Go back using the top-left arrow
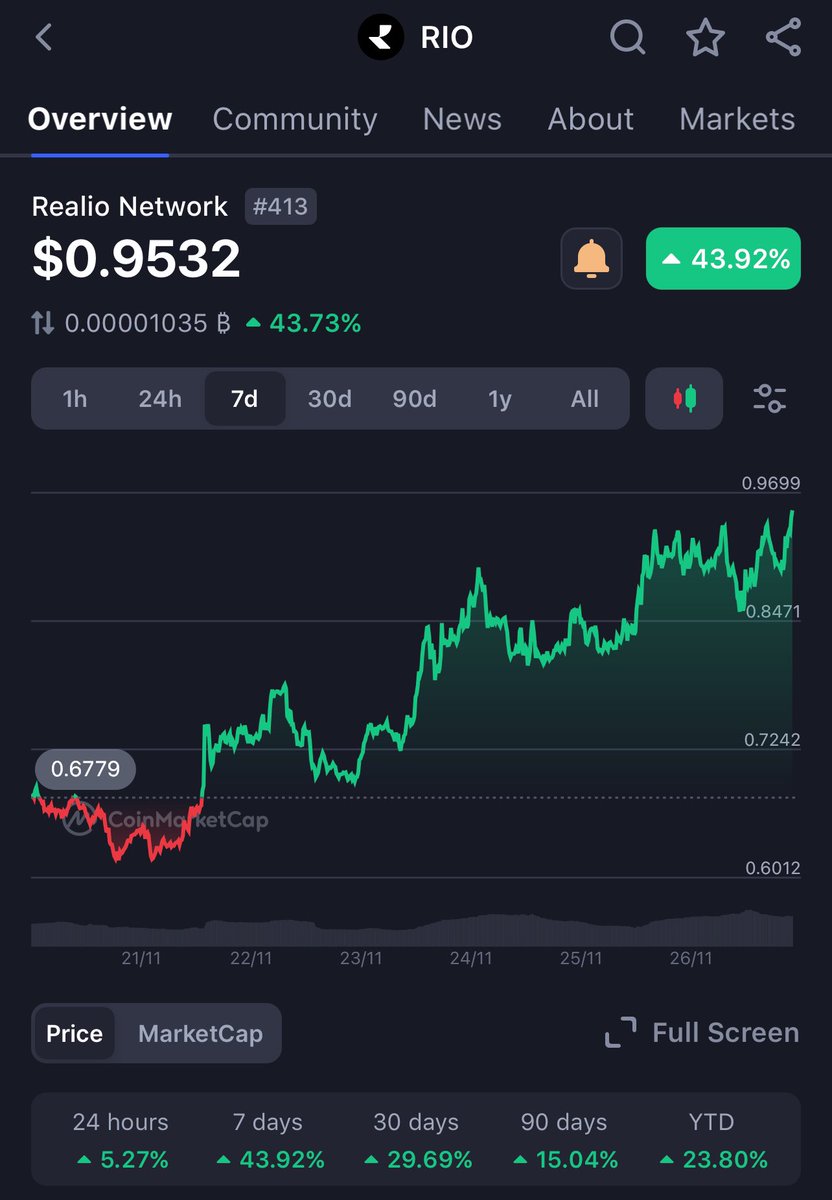 pyautogui.click(x=43, y=38)
